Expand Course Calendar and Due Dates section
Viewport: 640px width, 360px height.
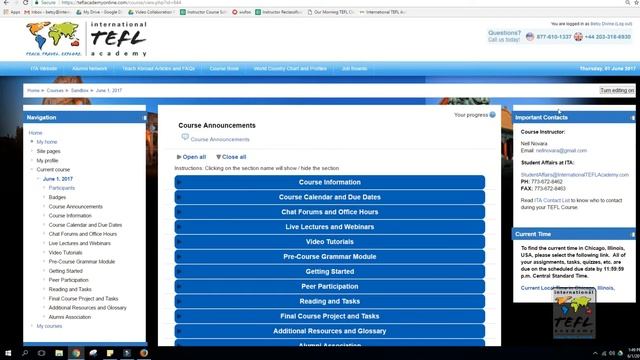point(330,197)
